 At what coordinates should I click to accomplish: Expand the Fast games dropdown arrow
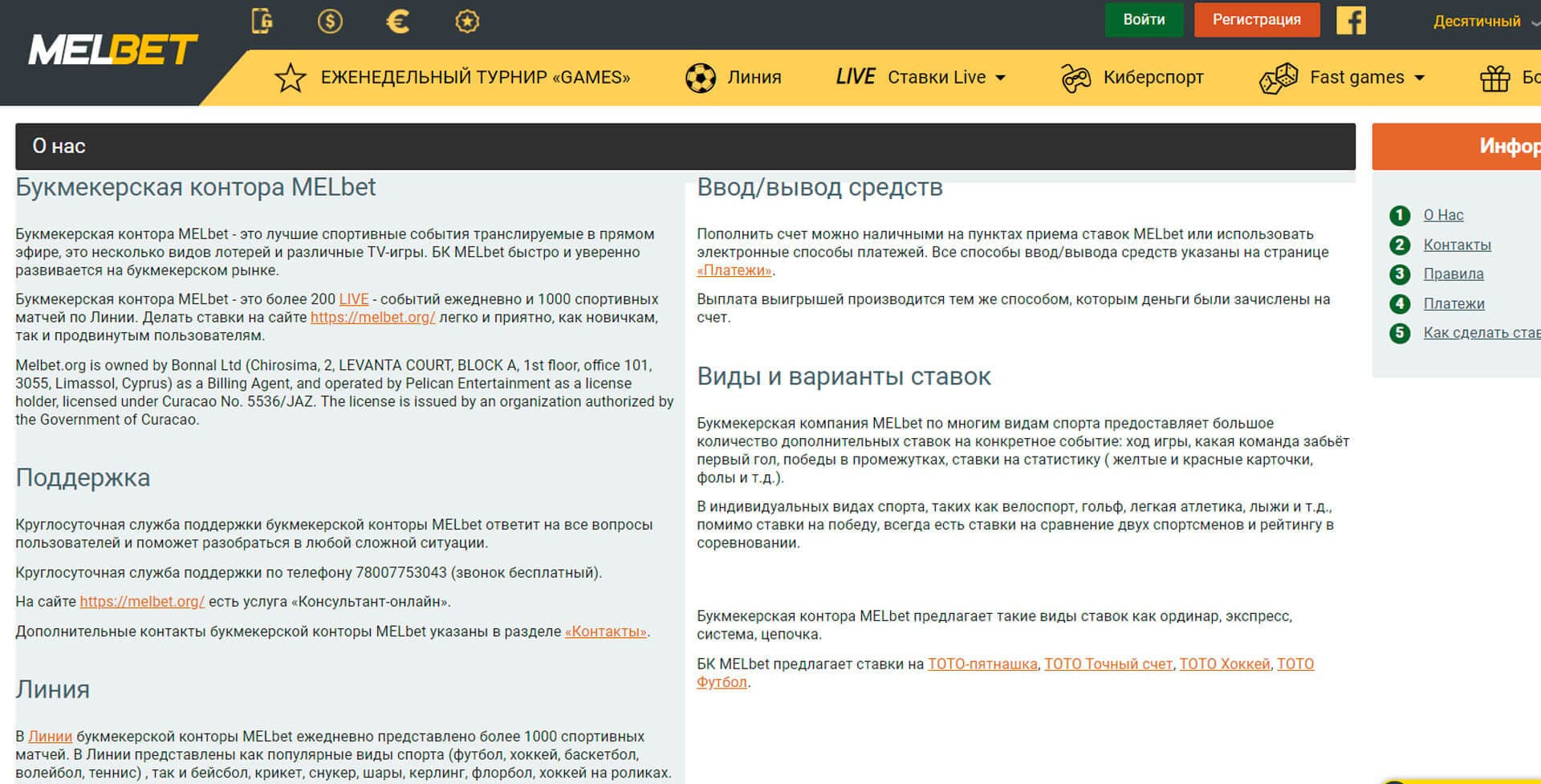(1419, 78)
